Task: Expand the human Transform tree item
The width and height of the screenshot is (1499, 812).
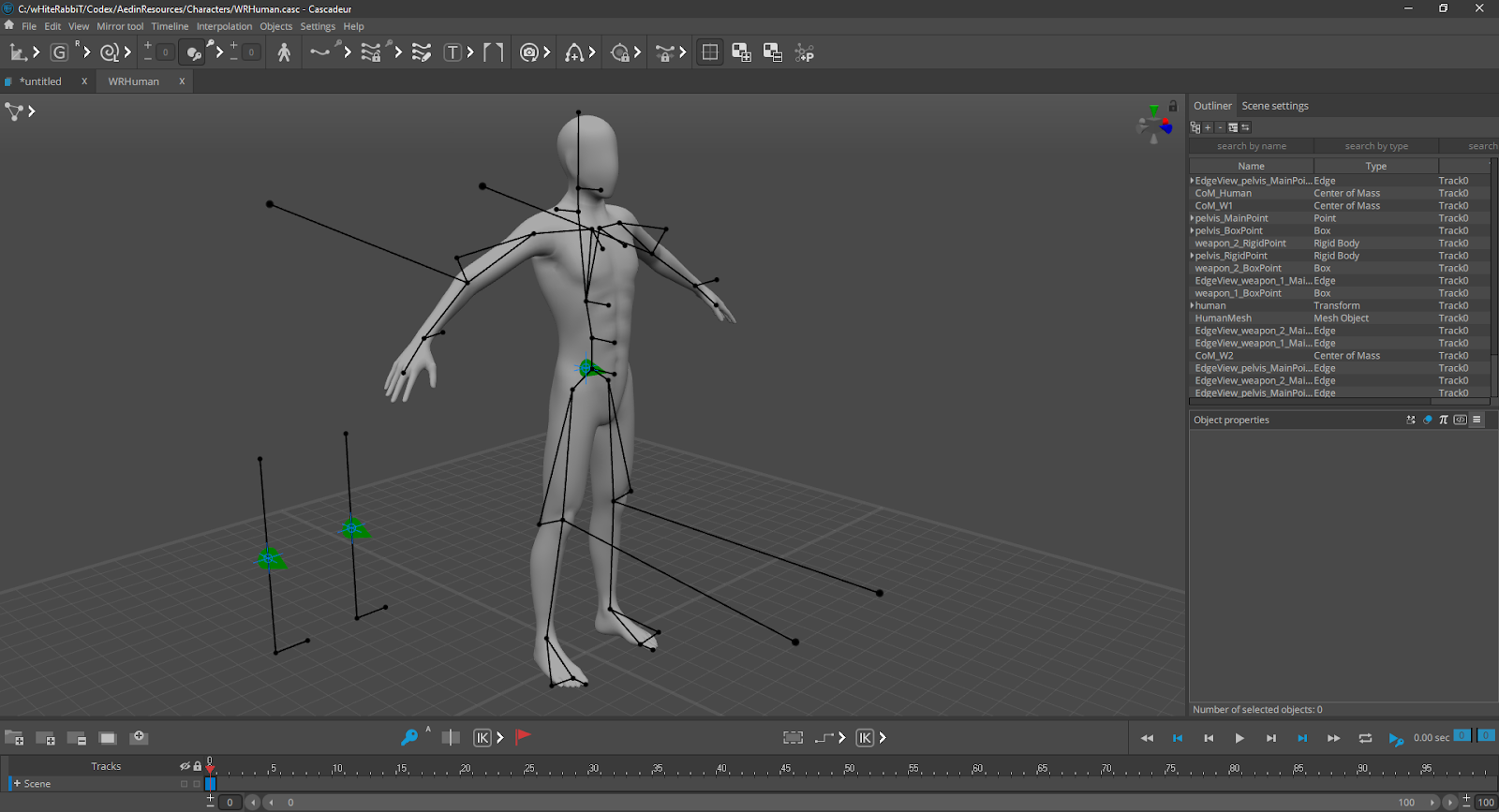Action: 1192,306
